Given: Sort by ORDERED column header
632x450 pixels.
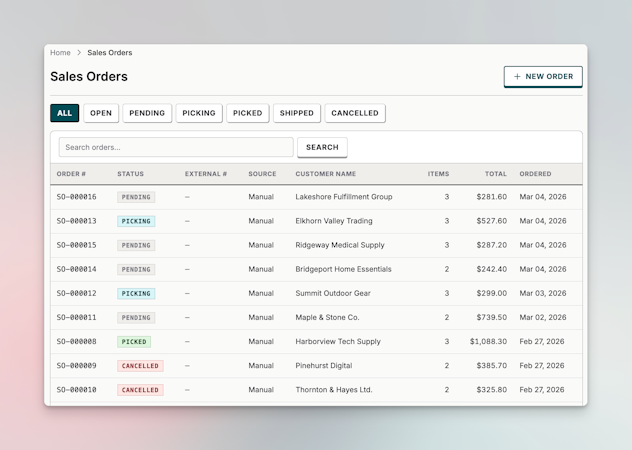Looking at the screenshot, I should click(535, 174).
